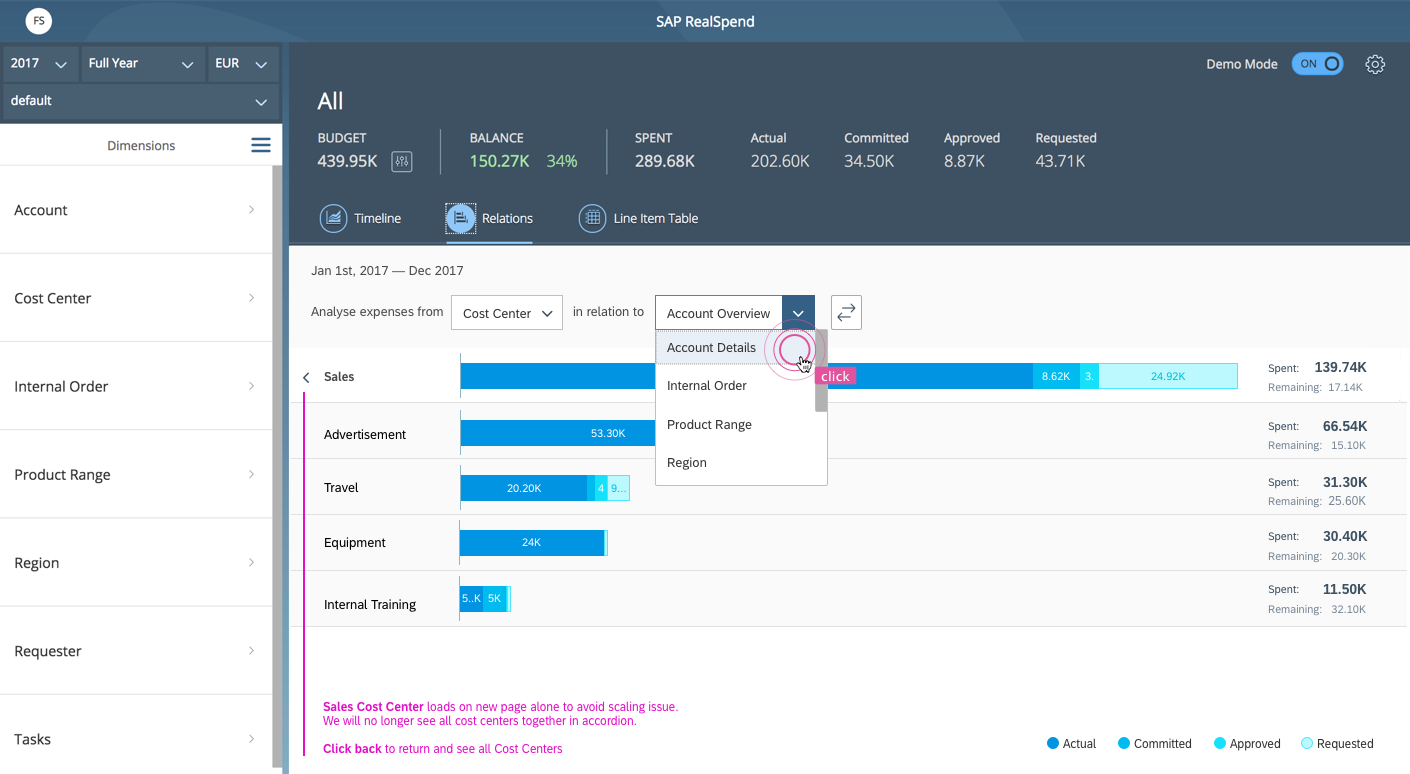Click the Travel spent total 31.30K
This screenshot has width=1410, height=774.
point(1345,482)
